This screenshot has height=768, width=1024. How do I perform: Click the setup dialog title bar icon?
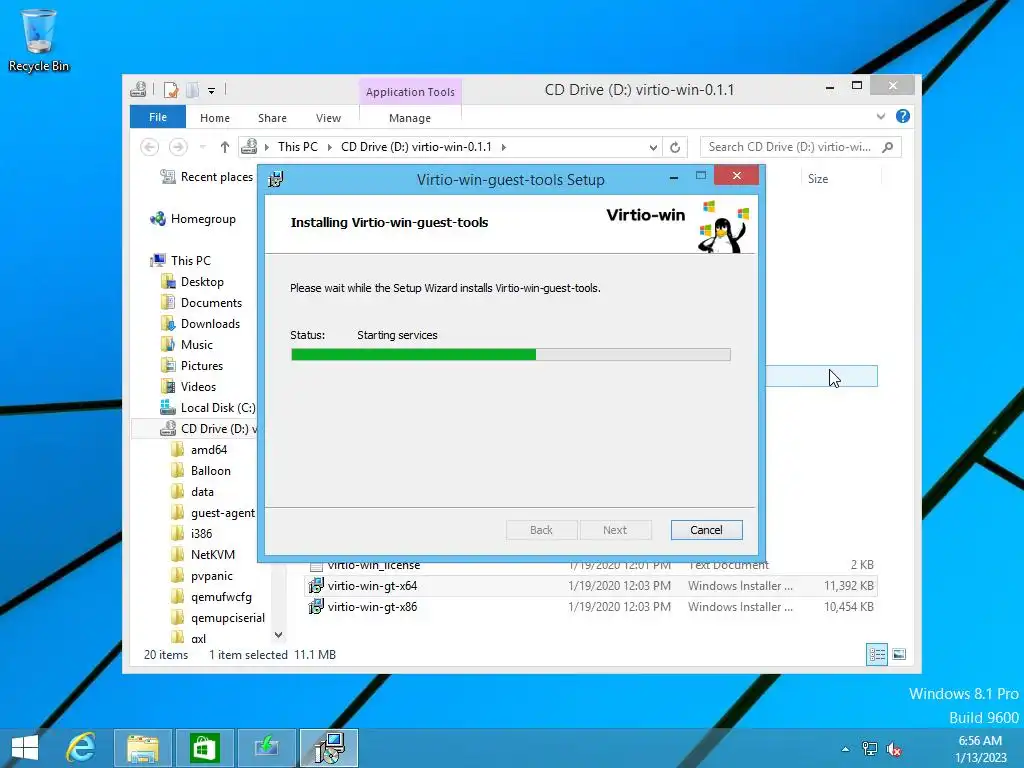pos(276,179)
